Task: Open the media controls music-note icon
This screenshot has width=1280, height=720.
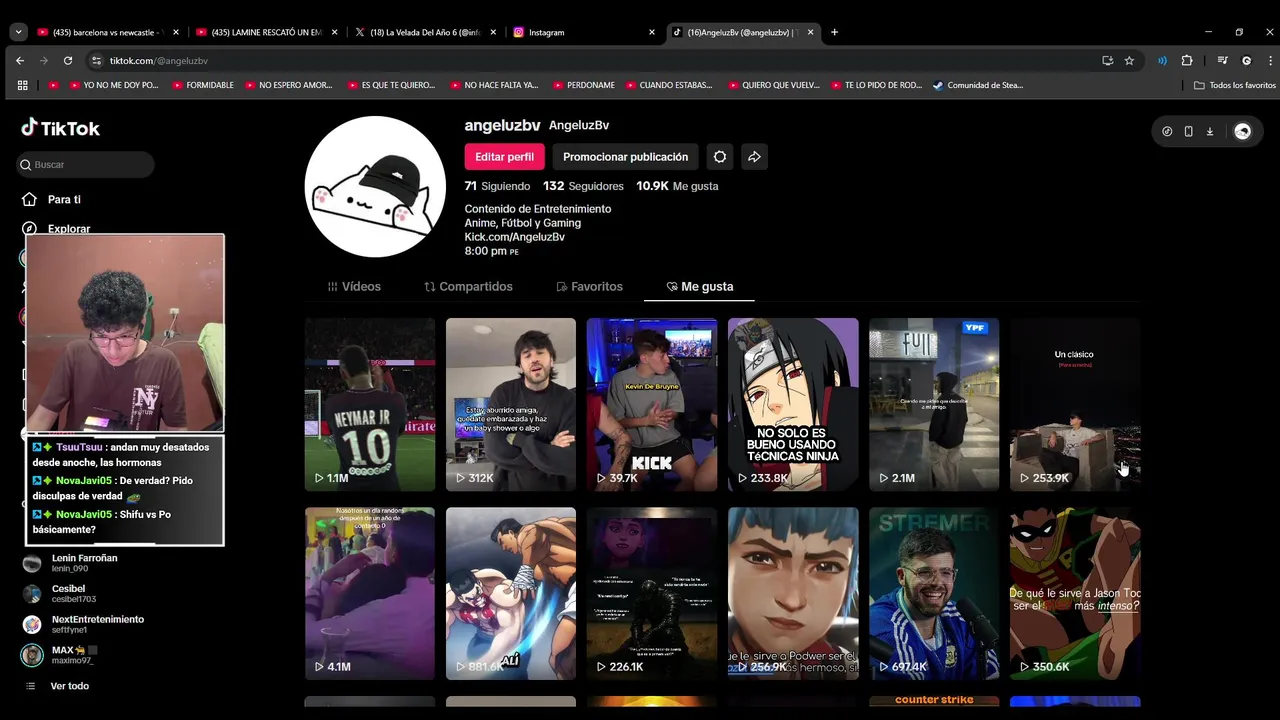Action: tap(1222, 61)
